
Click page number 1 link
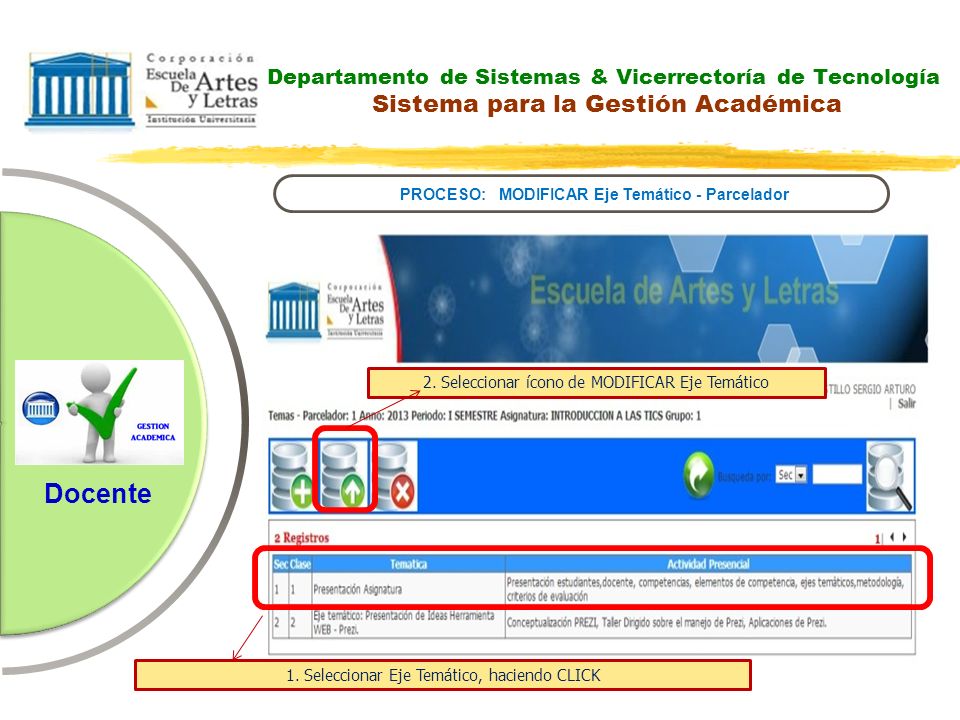click(x=877, y=538)
